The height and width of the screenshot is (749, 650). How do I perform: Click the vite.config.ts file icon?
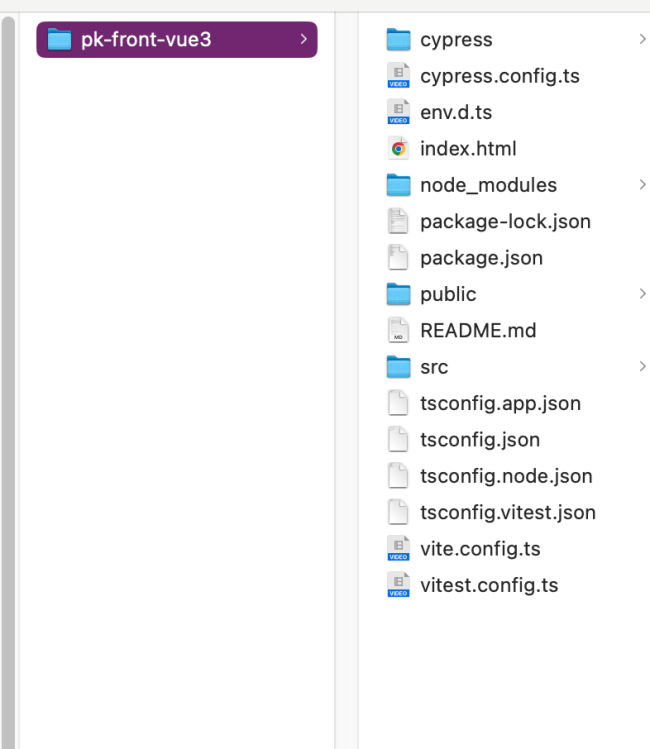tap(399, 548)
